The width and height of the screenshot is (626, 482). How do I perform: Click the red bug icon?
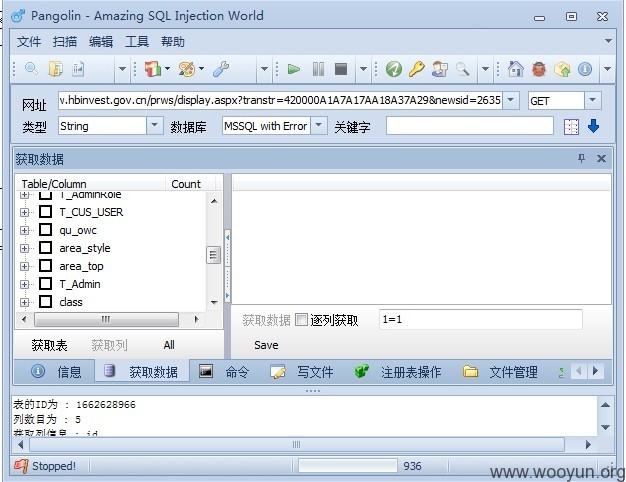pyautogui.click(x=539, y=69)
